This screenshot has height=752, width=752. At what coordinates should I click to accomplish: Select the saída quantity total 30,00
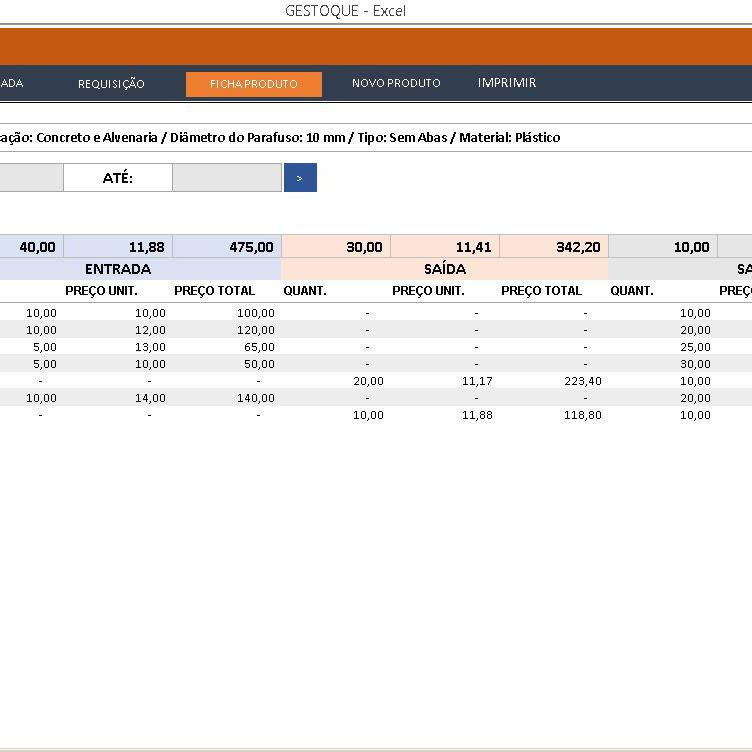coord(336,247)
